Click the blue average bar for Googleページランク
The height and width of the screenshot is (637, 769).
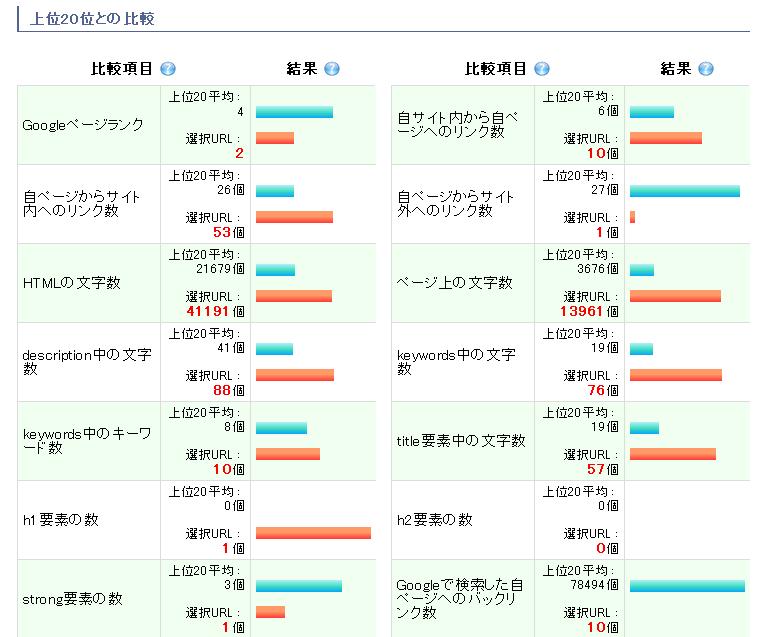[x=294, y=112]
